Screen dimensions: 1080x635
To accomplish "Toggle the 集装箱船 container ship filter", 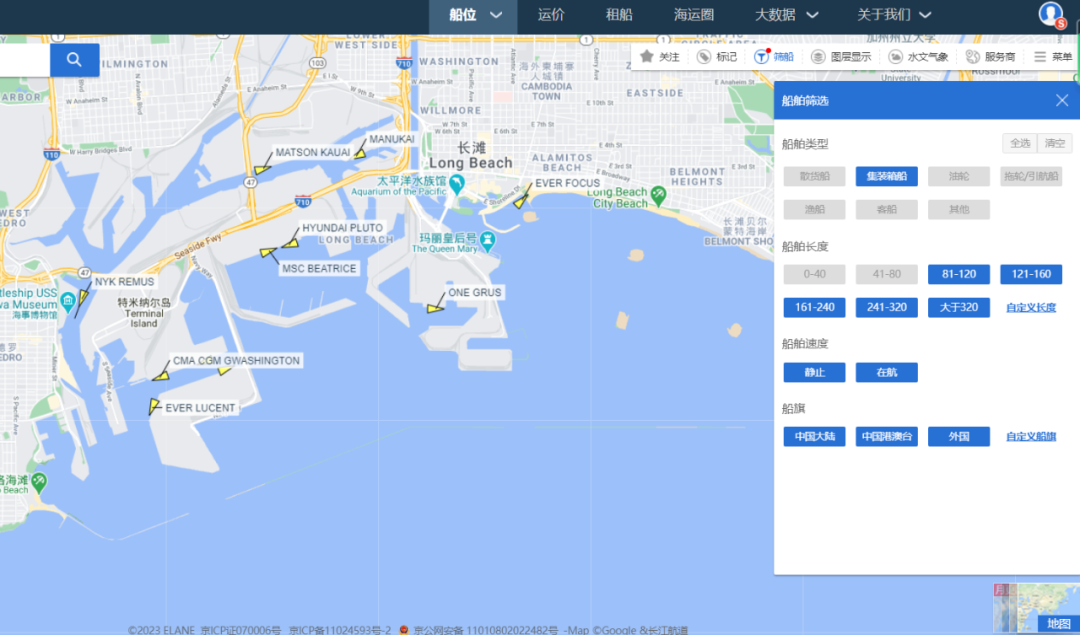I will point(886,176).
